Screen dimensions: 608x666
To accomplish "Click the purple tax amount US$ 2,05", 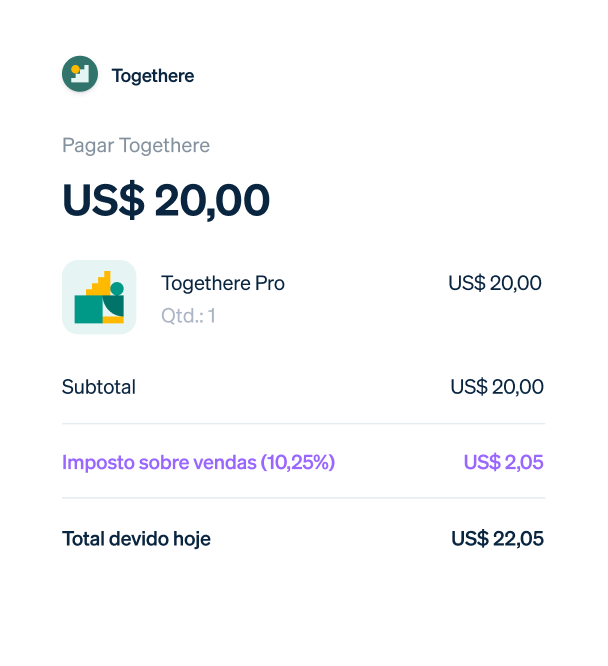I will [503, 462].
